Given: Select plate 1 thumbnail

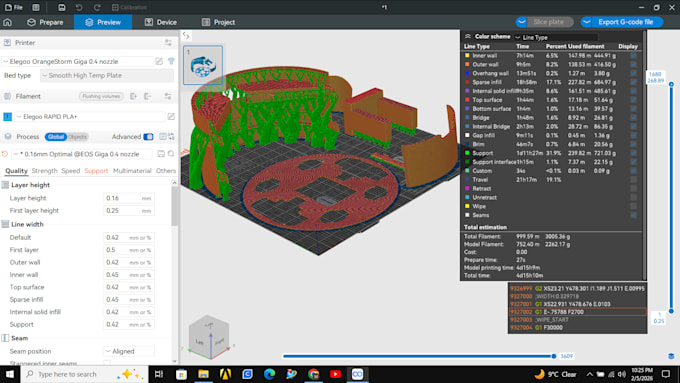Looking at the screenshot, I should pyautogui.click(x=203, y=65).
